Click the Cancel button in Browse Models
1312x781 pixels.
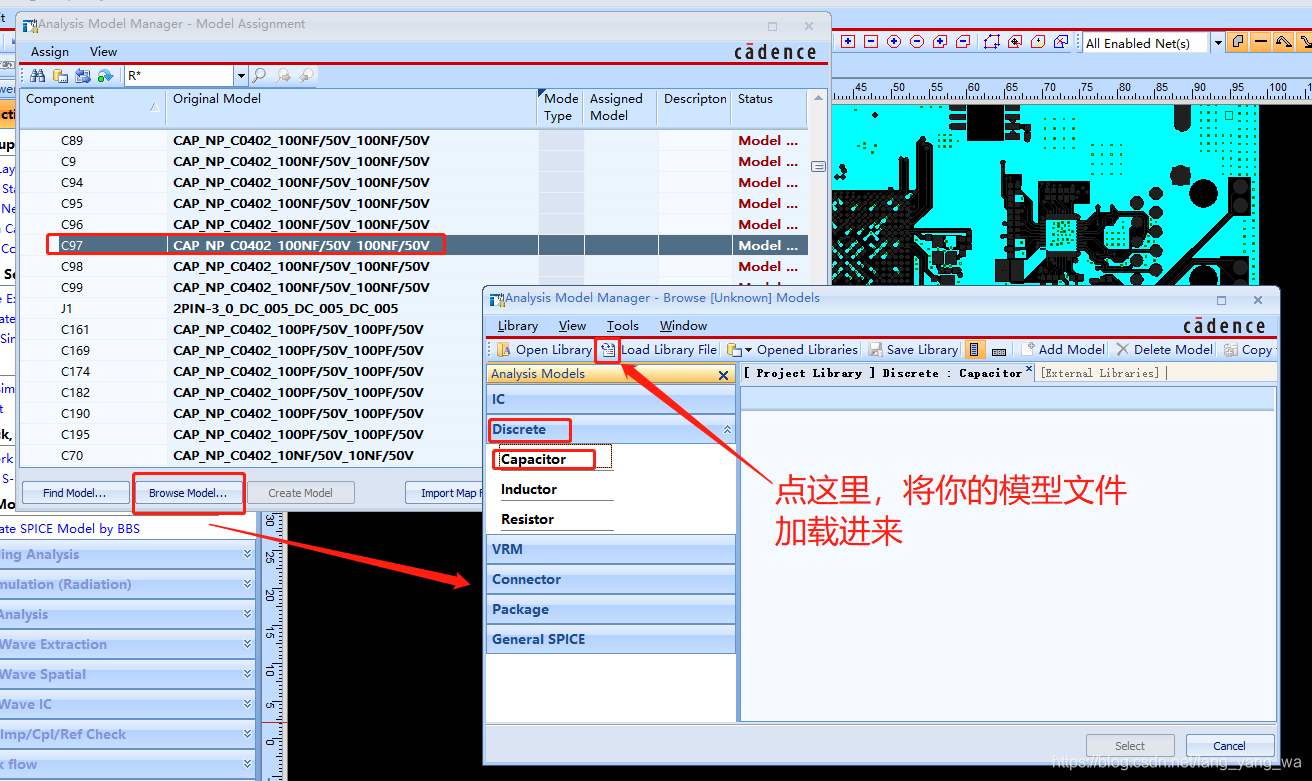(x=1230, y=746)
